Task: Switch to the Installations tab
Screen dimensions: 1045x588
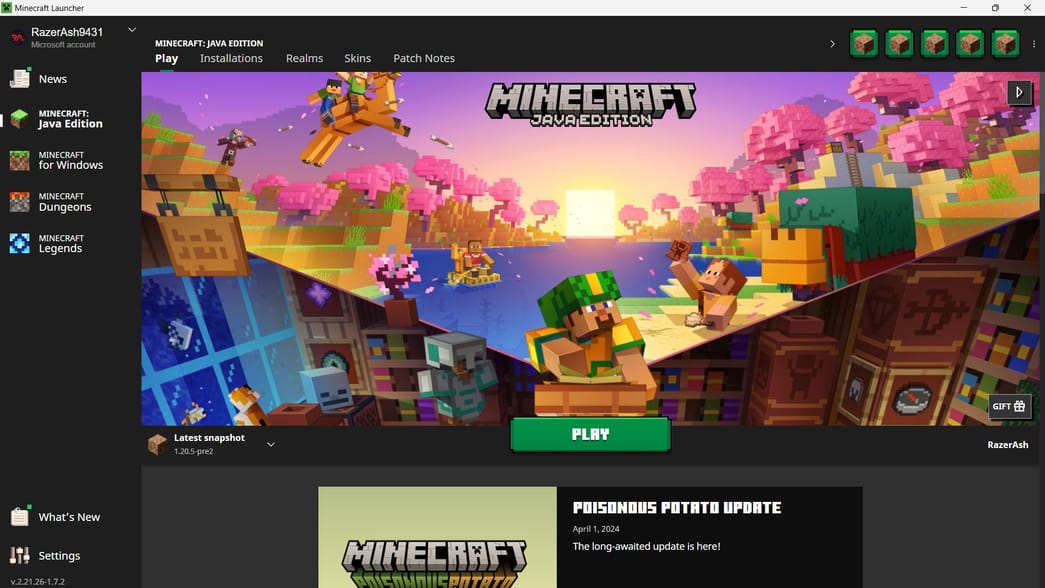Action: [x=231, y=58]
